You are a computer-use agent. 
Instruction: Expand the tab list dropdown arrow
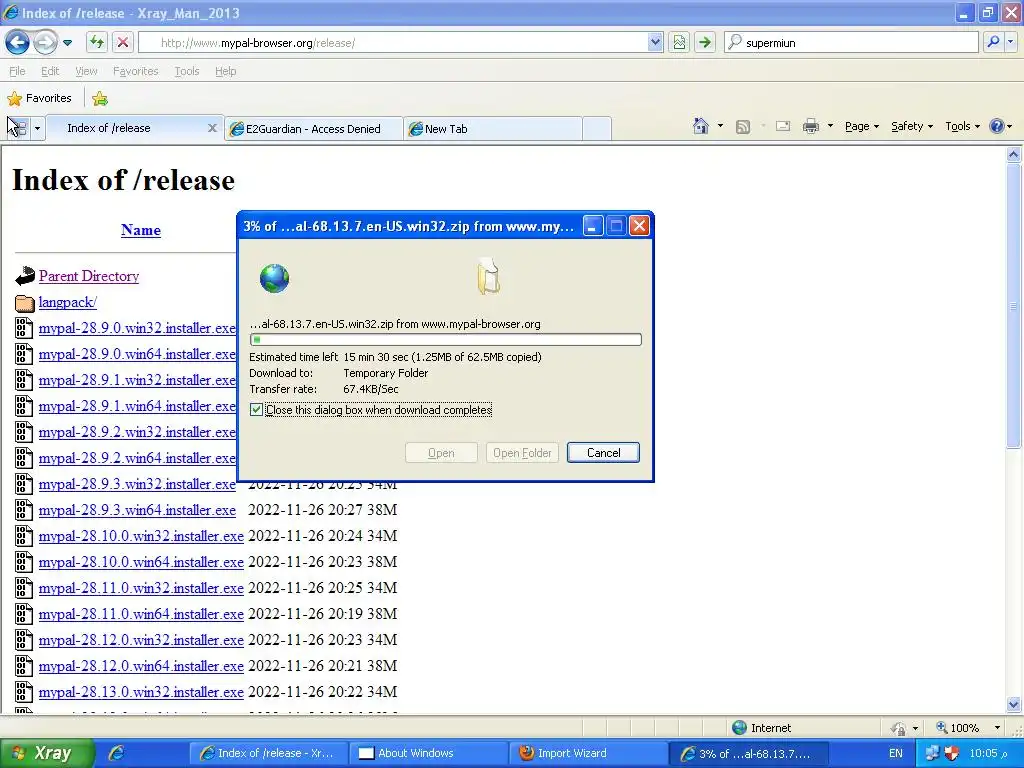pos(37,128)
